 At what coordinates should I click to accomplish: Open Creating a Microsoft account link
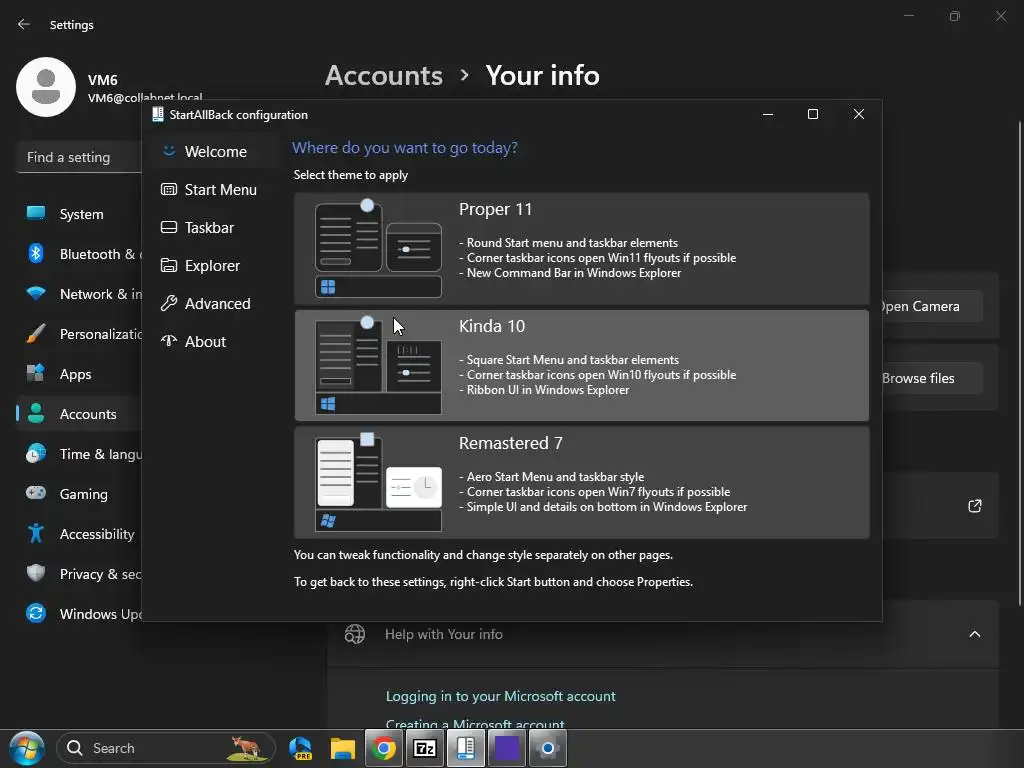click(x=475, y=723)
